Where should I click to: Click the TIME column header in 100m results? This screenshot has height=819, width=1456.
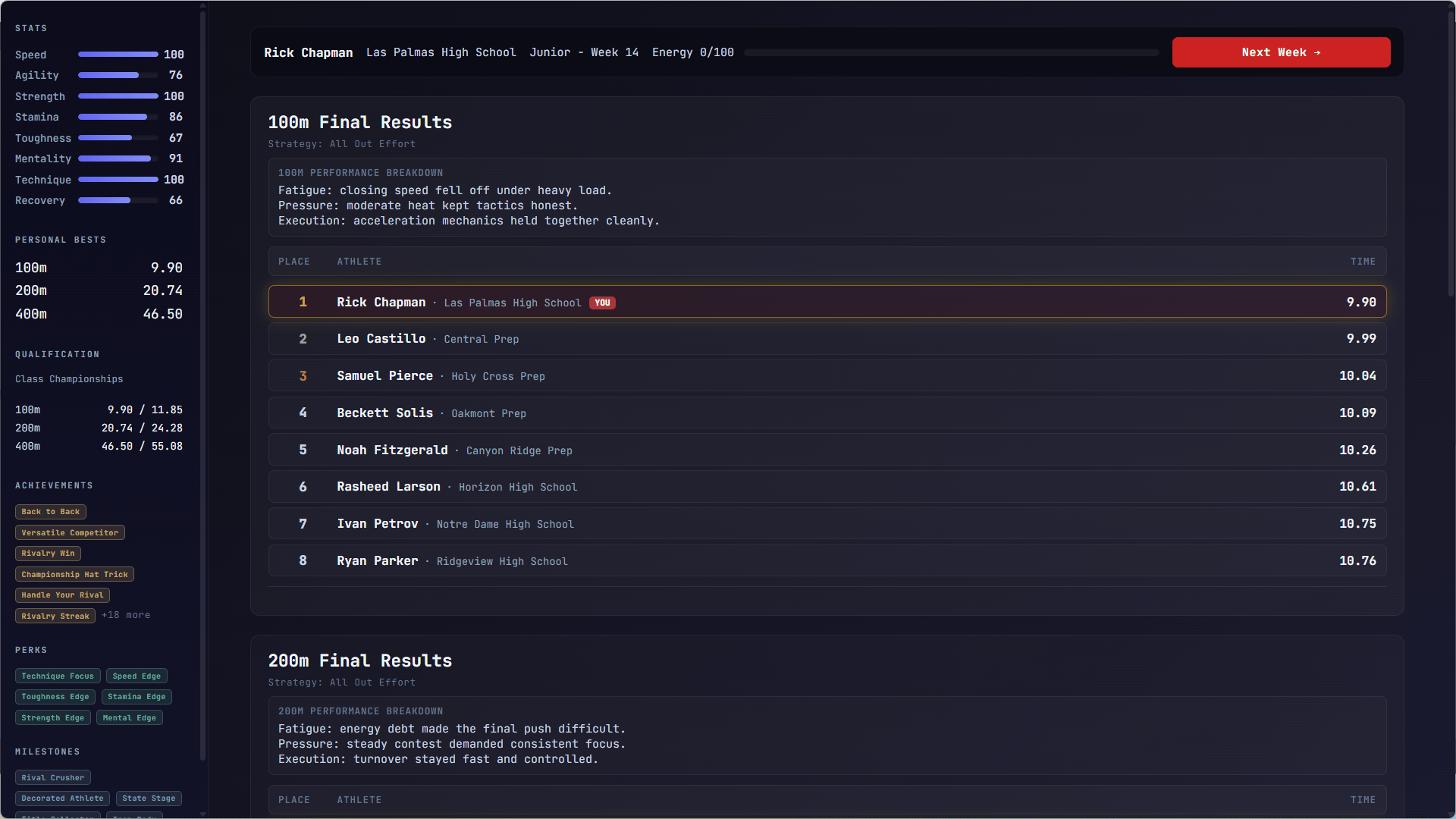(1362, 262)
